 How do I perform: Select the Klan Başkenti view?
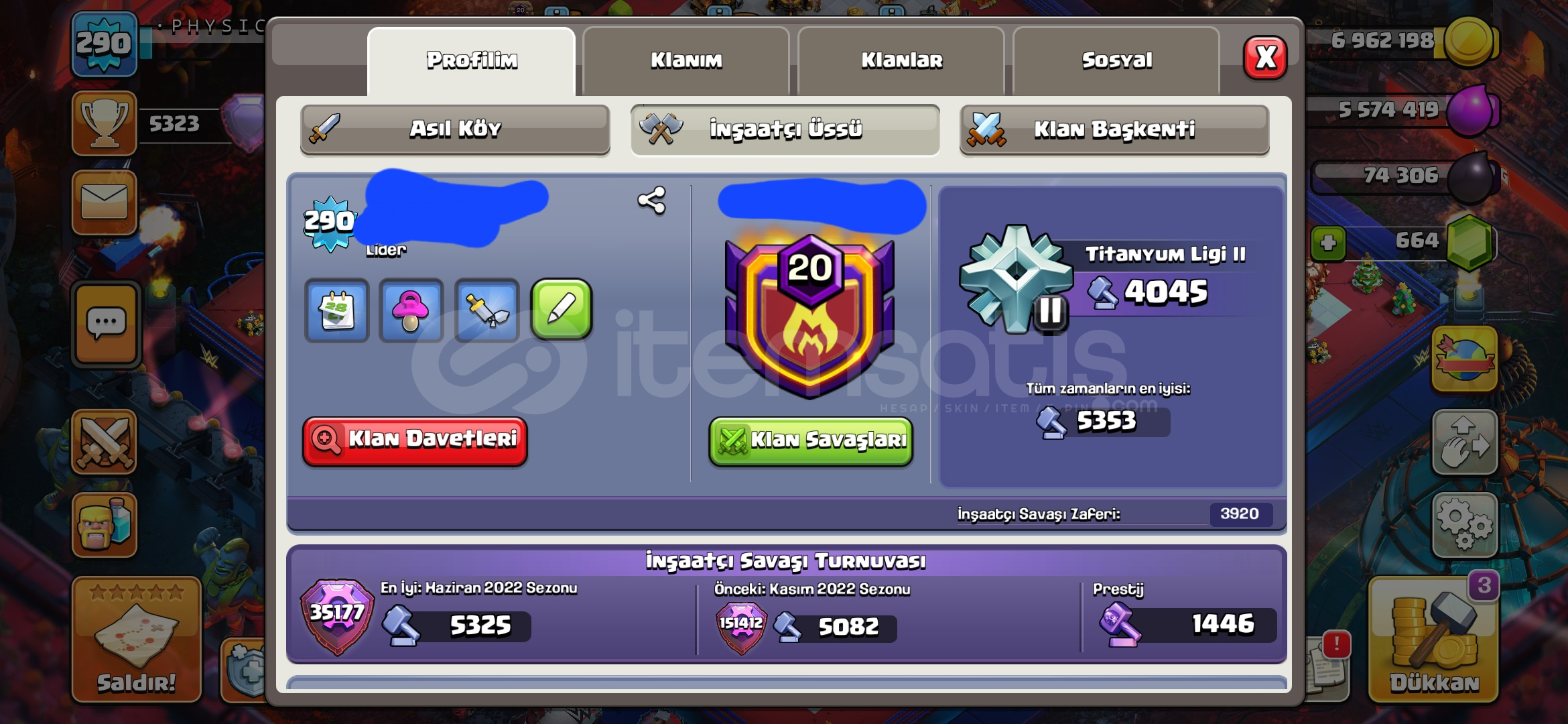click(1114, 129)
